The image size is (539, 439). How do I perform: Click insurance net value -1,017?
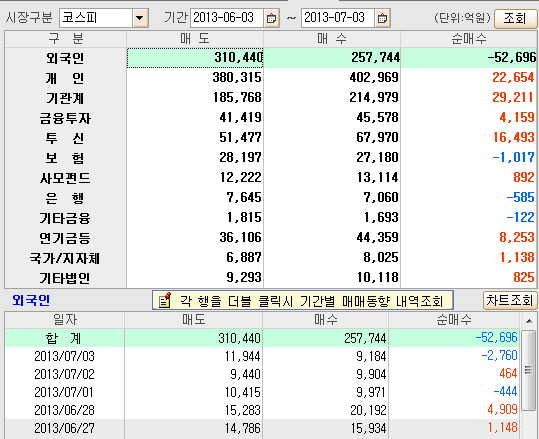click(x=514, y=157)
